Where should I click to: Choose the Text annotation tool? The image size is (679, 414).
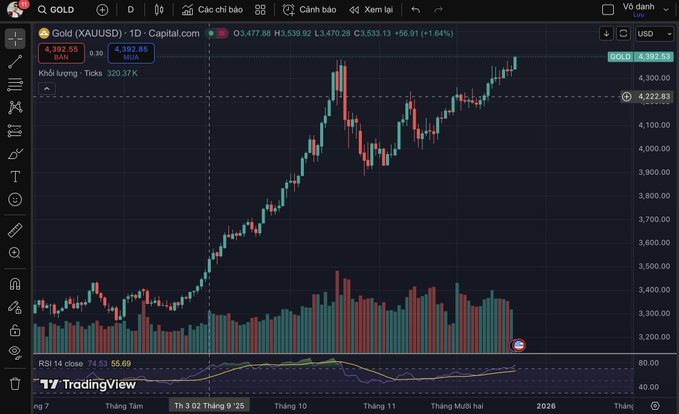(15, 176)
